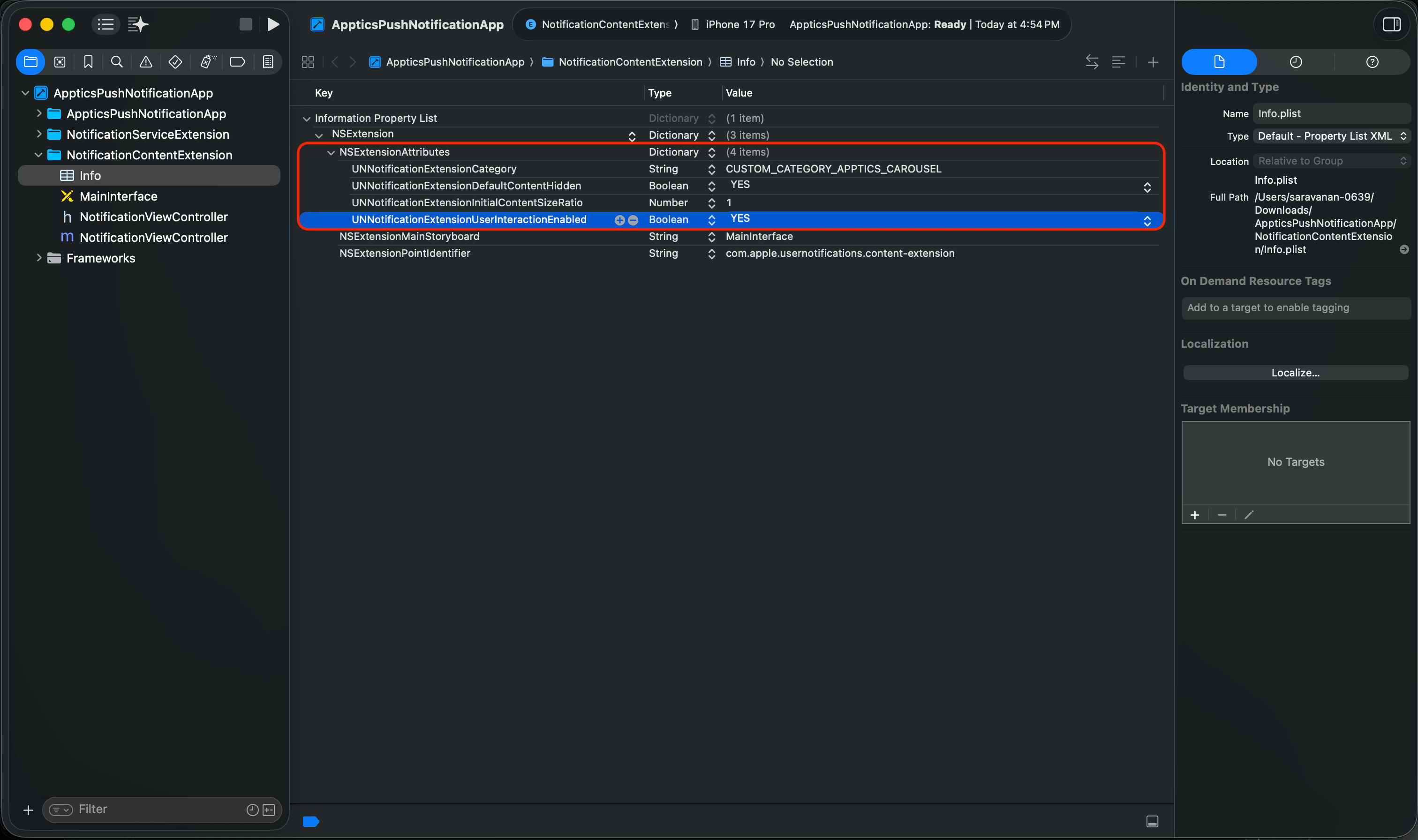Open the Issue navigator warning icon
The width and height of the screenshot is (1418, 840).
145,62
